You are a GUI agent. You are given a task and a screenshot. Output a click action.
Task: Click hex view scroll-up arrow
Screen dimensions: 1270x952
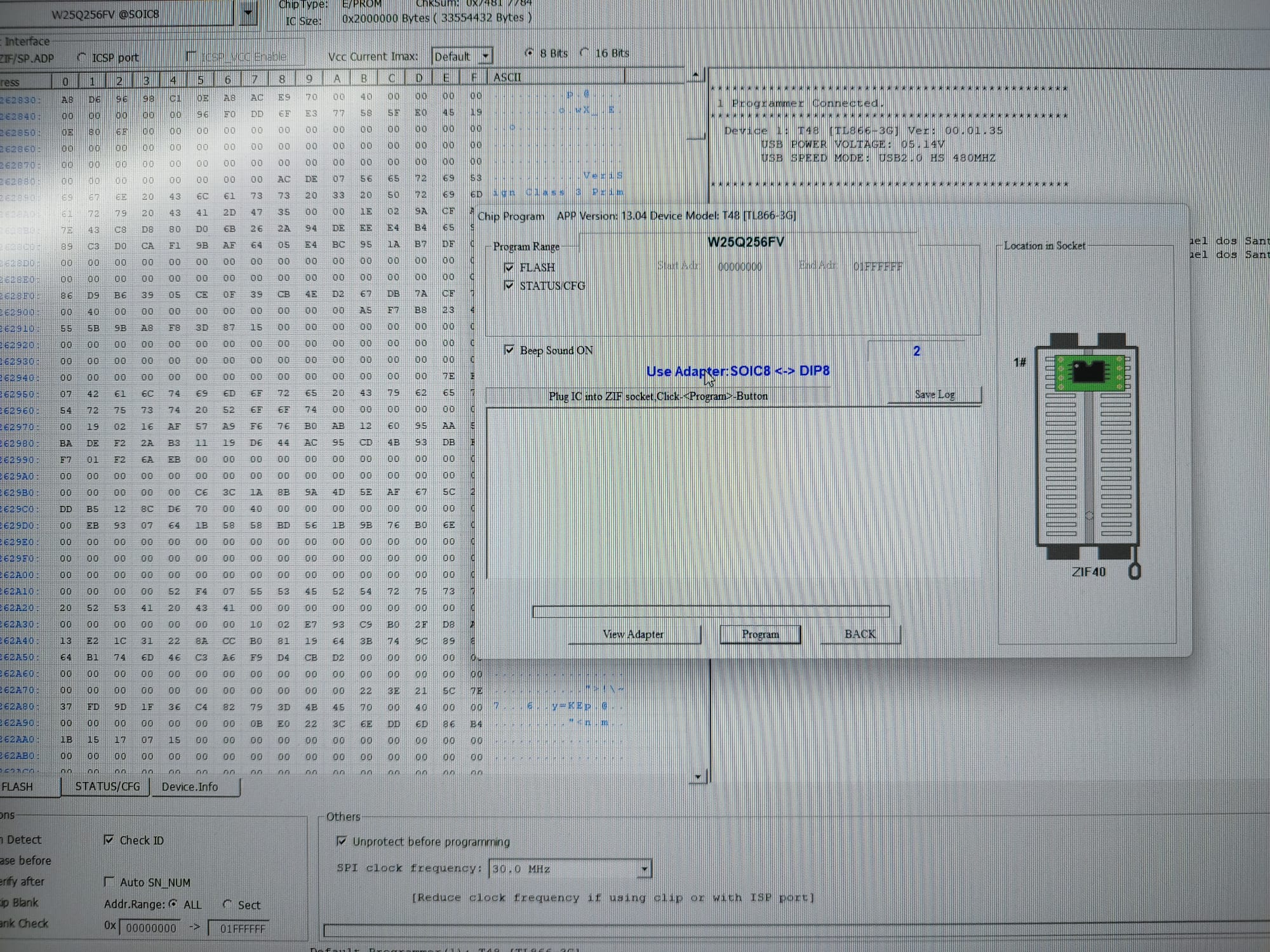pos(695,76)
